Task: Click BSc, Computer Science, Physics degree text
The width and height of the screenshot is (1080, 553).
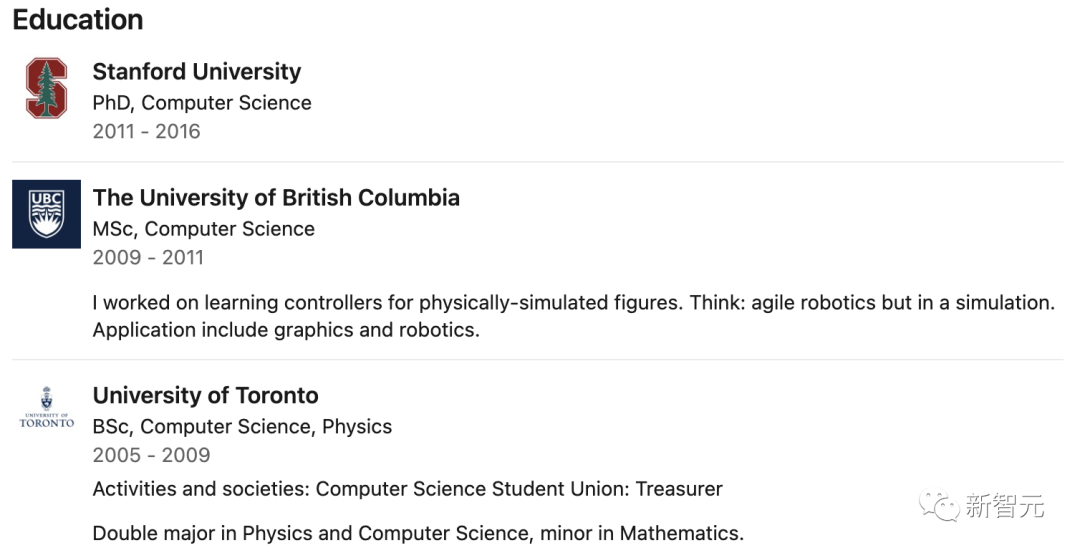Action: [242, 427]
